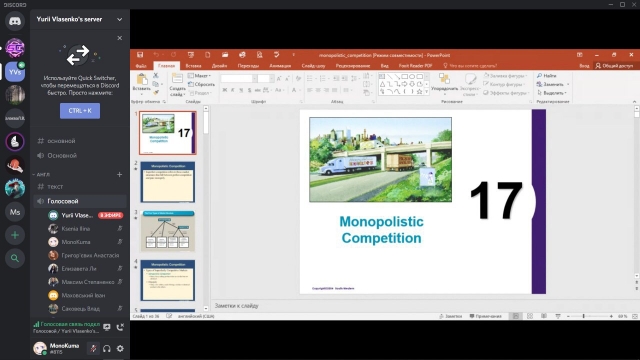Expand Yurii Vlasenko's server dropdown menu
The width and height of the screenshot is (640, 360).
[x=119, y=19]
